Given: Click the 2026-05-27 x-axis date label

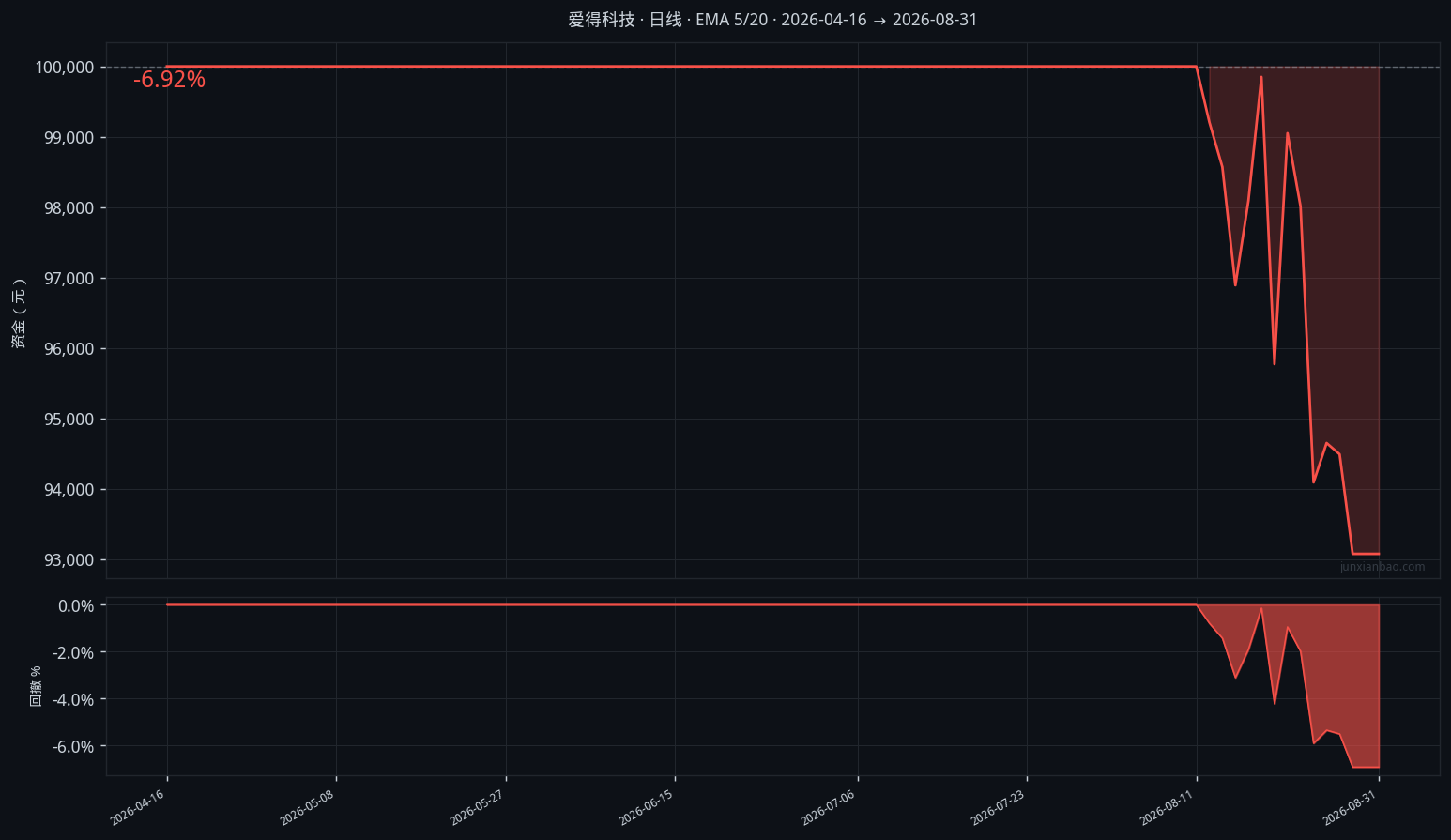Looking at the screenshot, I should coord(477,808).
